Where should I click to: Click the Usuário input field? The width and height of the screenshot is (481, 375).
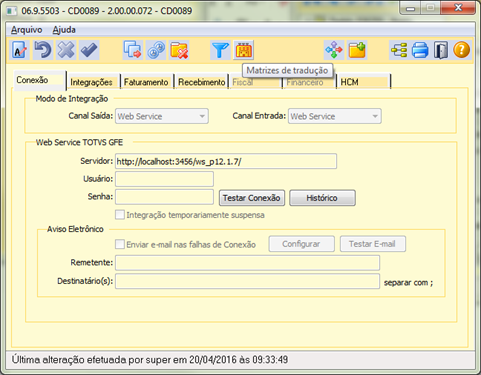coord(164,179)
